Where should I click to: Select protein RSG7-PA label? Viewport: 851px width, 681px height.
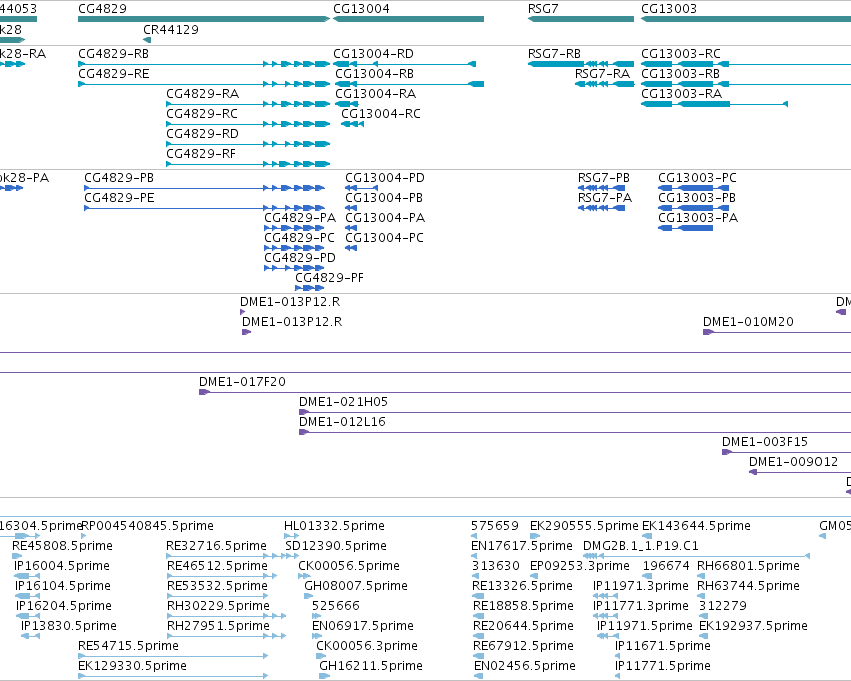tap(605, 198)
